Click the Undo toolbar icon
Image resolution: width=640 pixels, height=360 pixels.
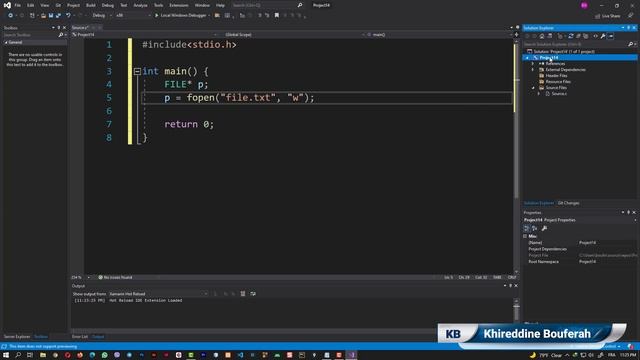[68, 16]
